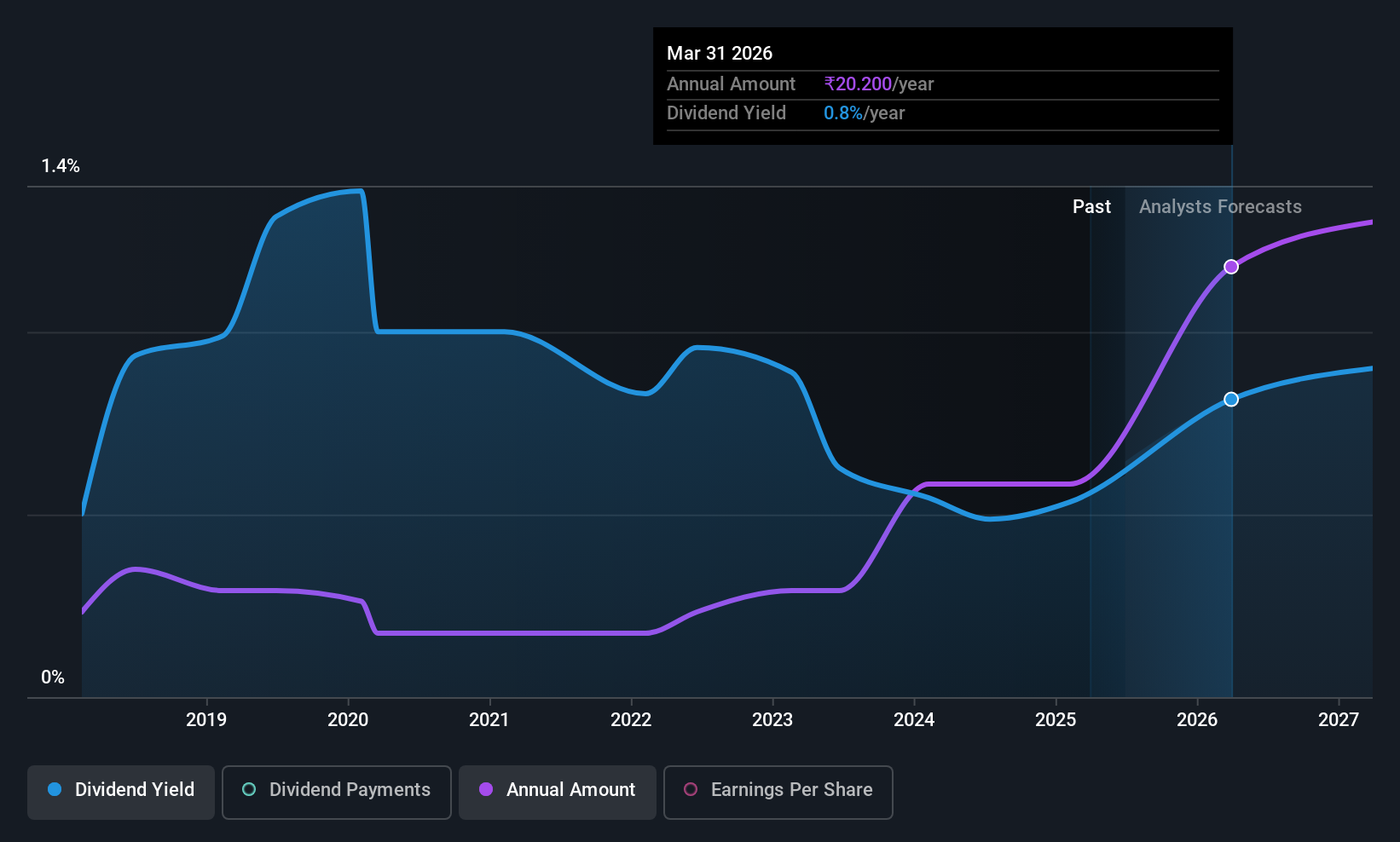Click the blue Dividend Yield legend dot
Screen dimensions: 1400x842
55,789
